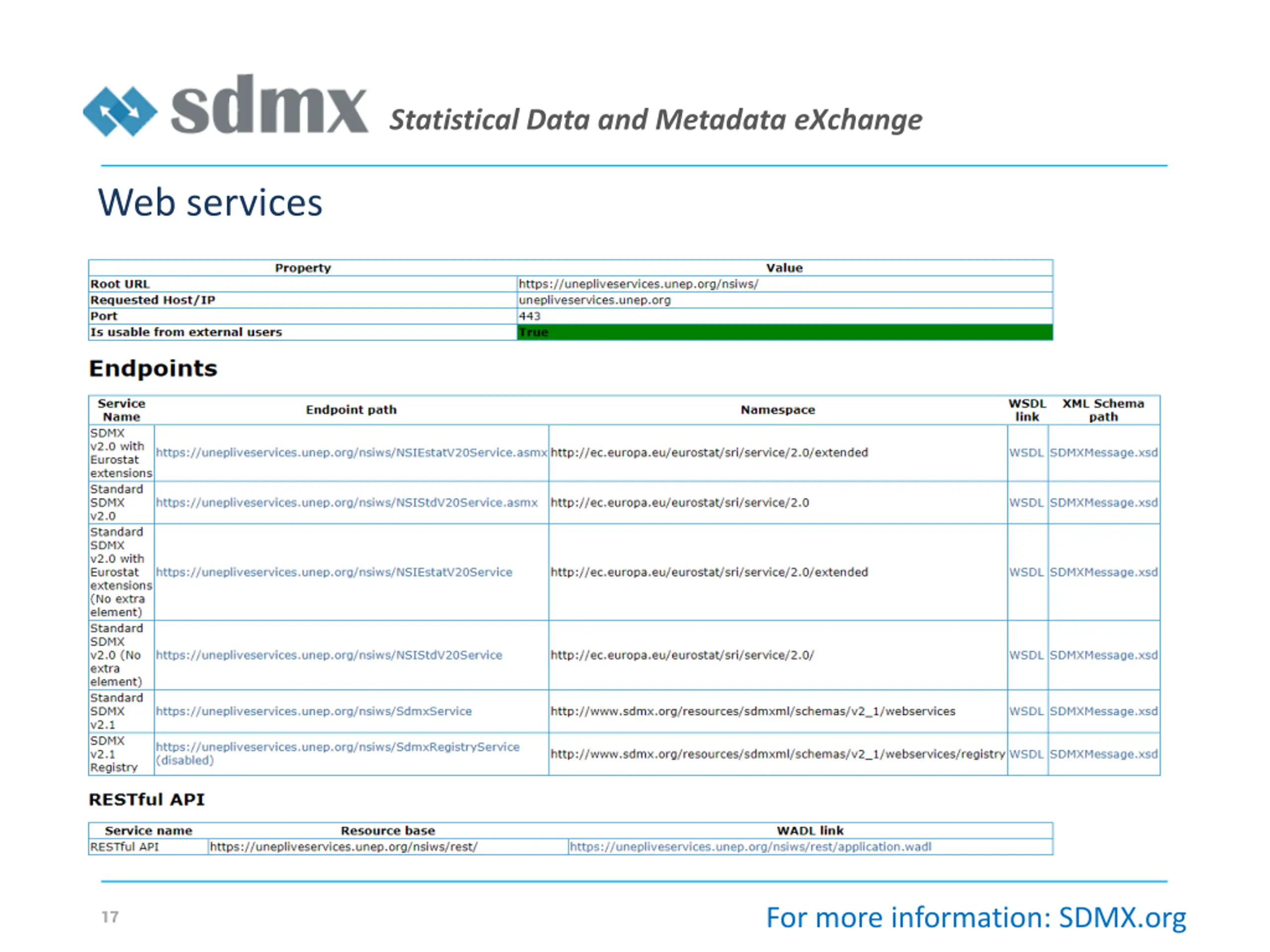Click the Endpoints heading

point(153,368)
